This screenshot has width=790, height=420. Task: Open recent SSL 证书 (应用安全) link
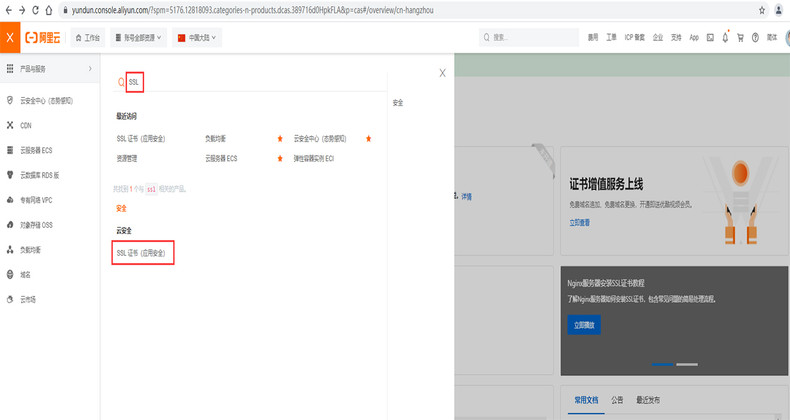pyautogui.click(x=141, y=138)
